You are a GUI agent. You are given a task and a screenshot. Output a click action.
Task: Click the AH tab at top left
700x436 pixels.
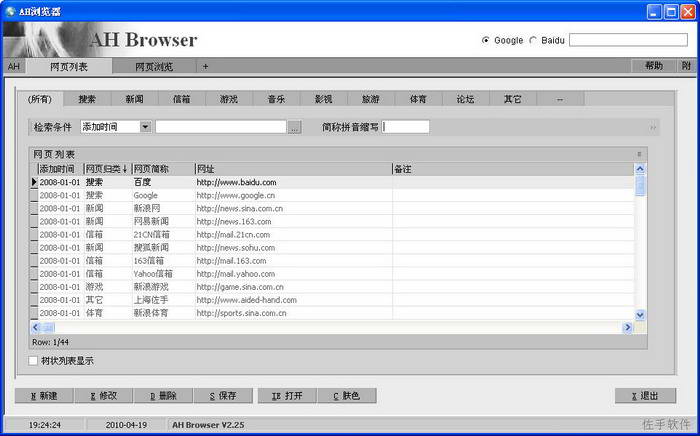coord(14,66)
